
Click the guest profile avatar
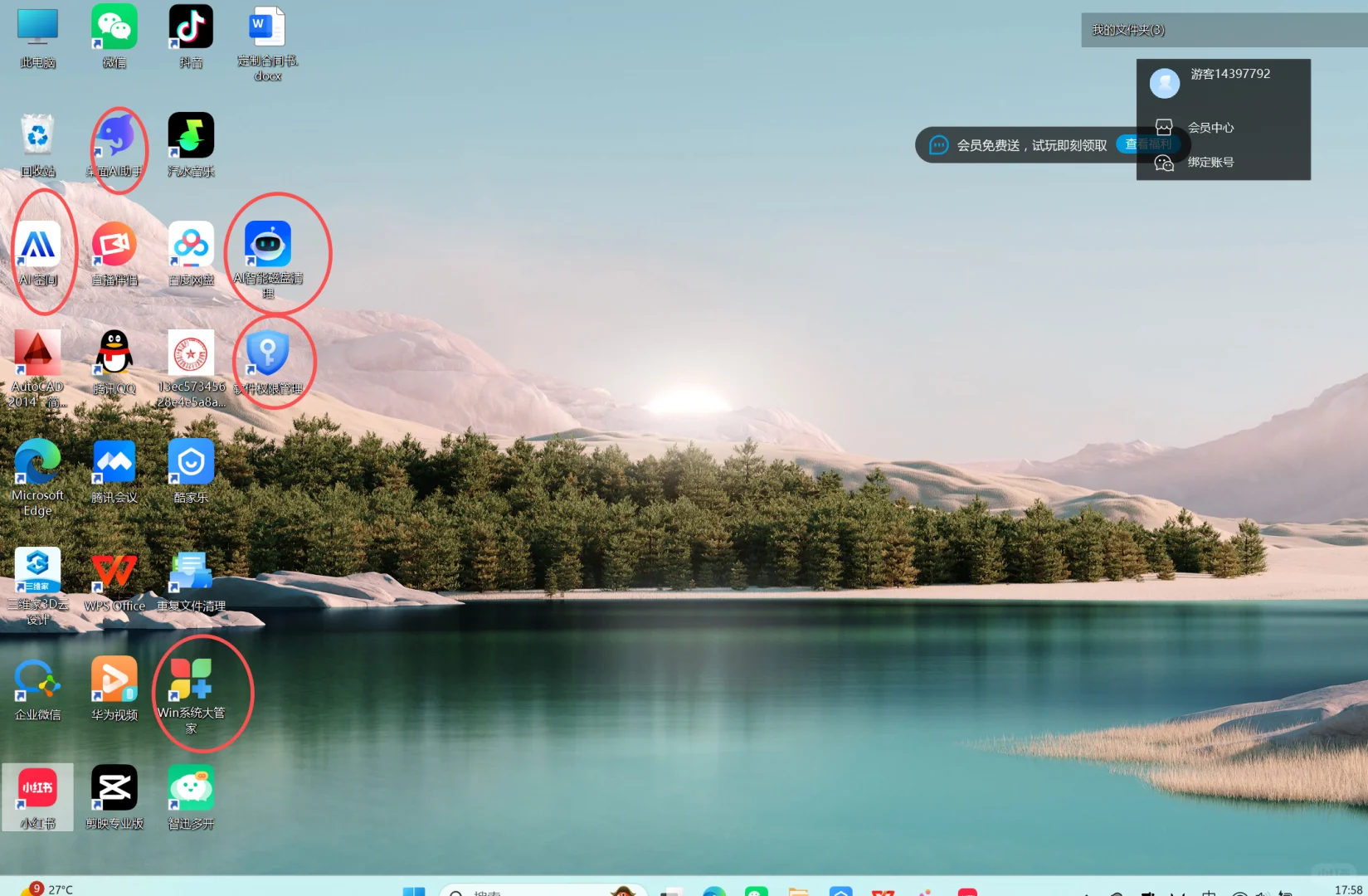[1165, 83]
